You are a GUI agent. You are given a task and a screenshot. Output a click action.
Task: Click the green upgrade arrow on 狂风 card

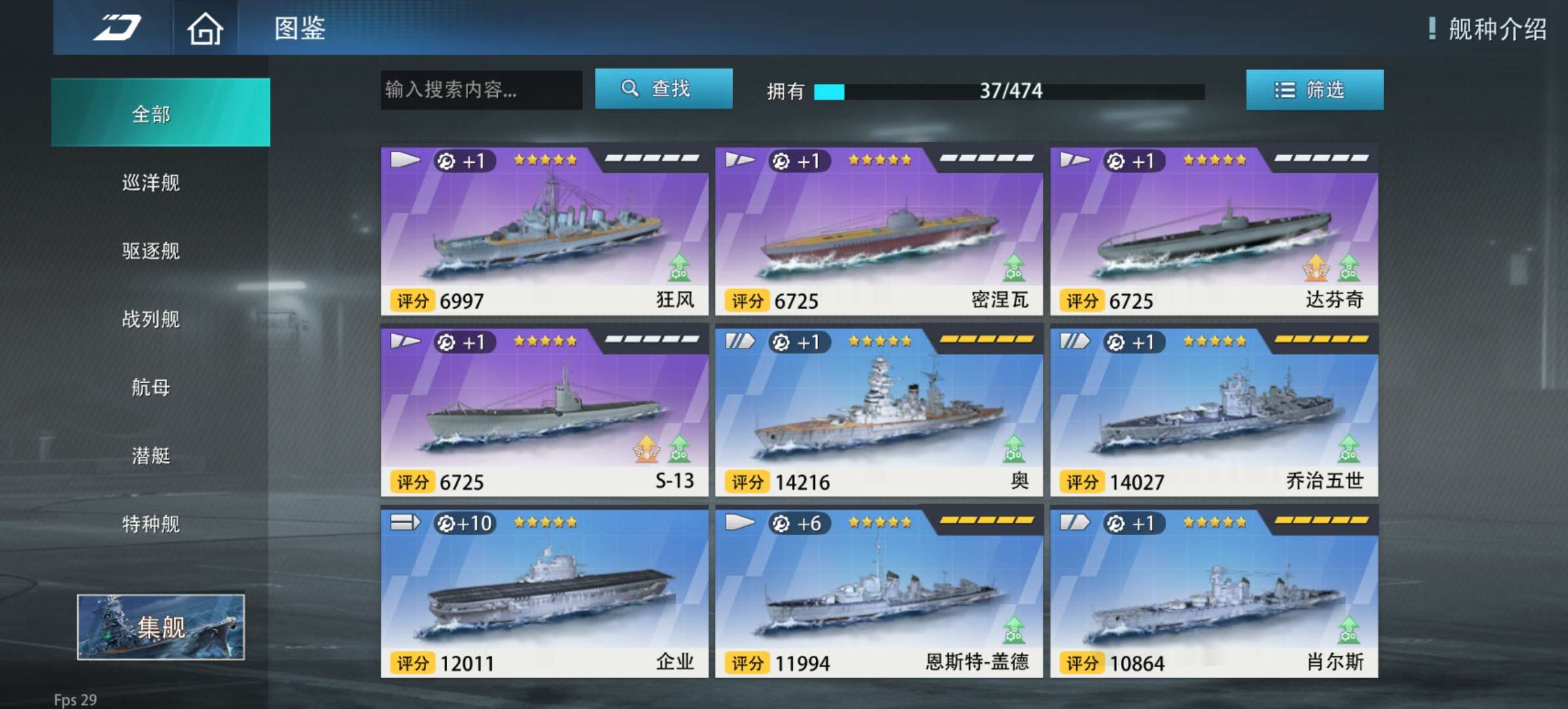click(679, 267)
